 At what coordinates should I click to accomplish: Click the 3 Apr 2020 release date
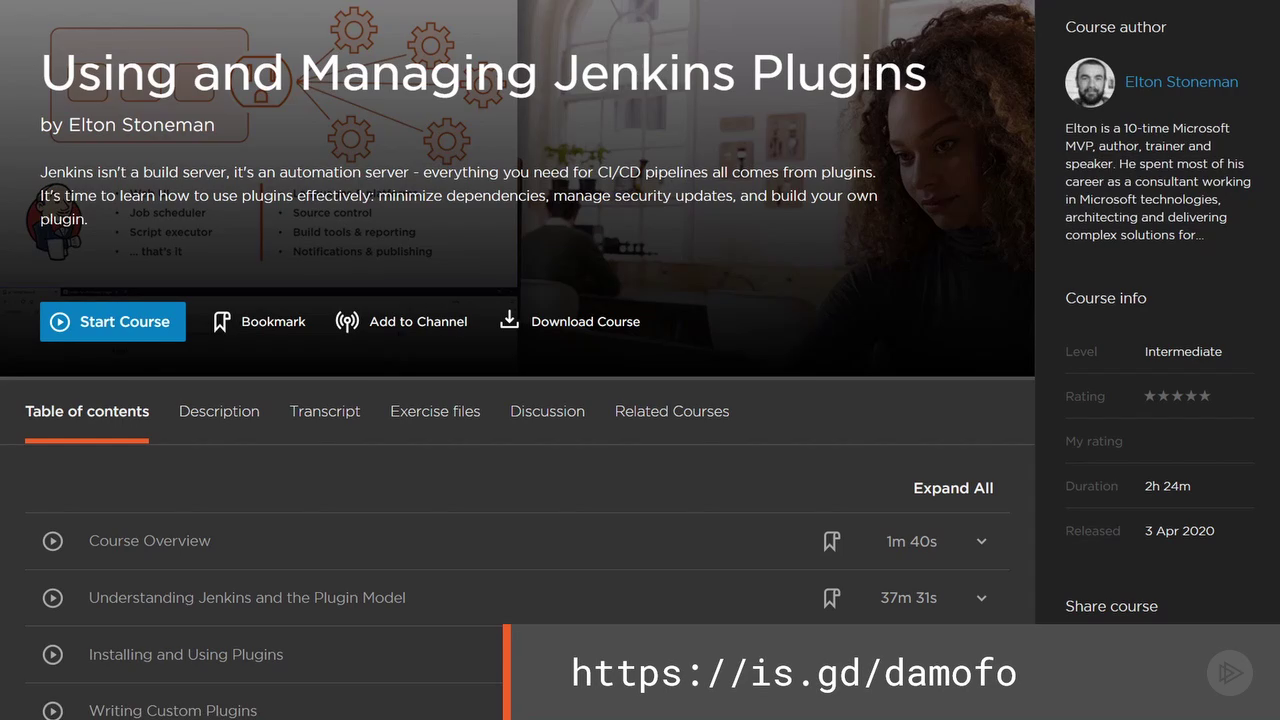tap(1179, 531)
